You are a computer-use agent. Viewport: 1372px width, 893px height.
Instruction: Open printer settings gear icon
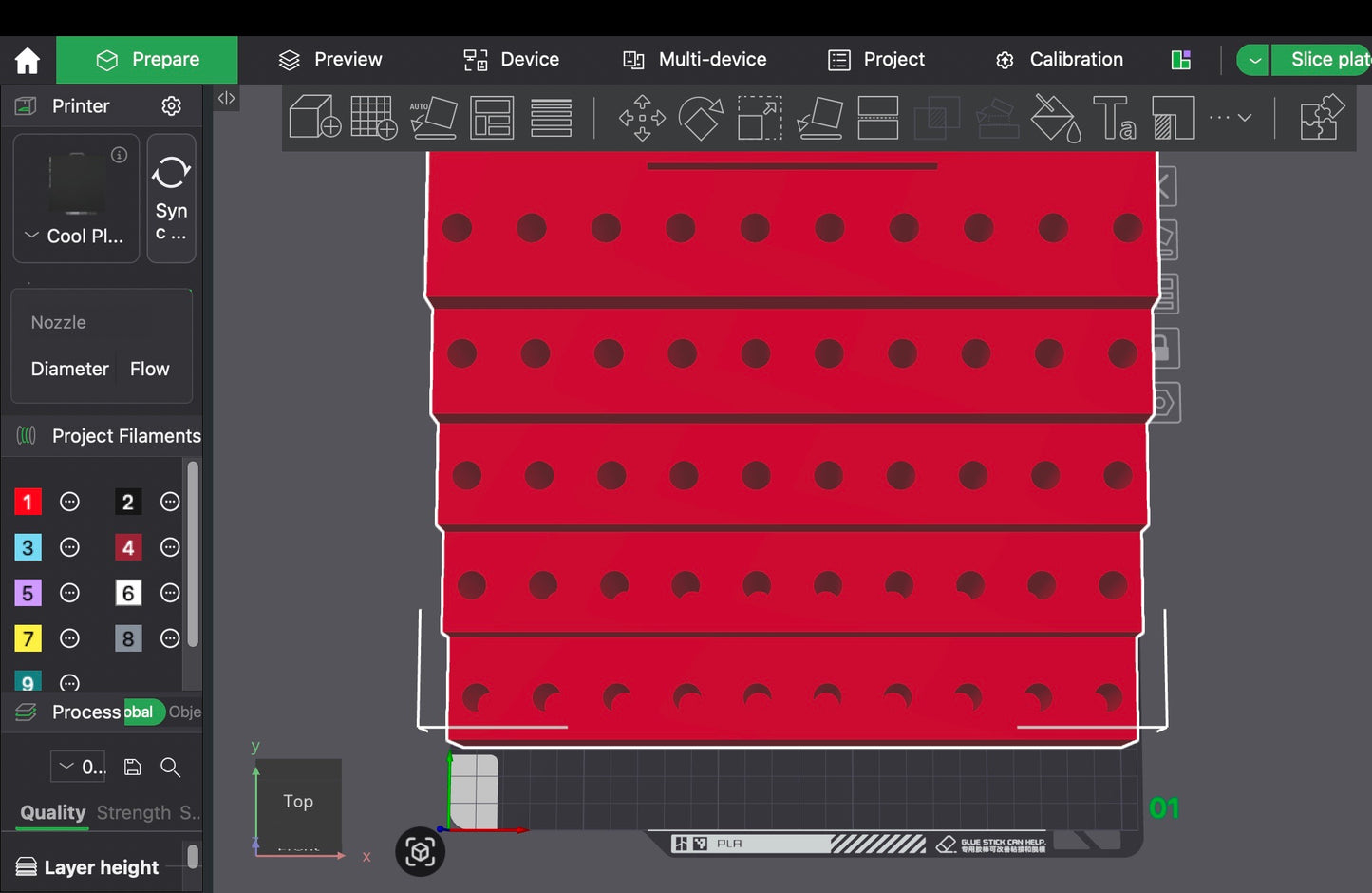tap(171, 105)
